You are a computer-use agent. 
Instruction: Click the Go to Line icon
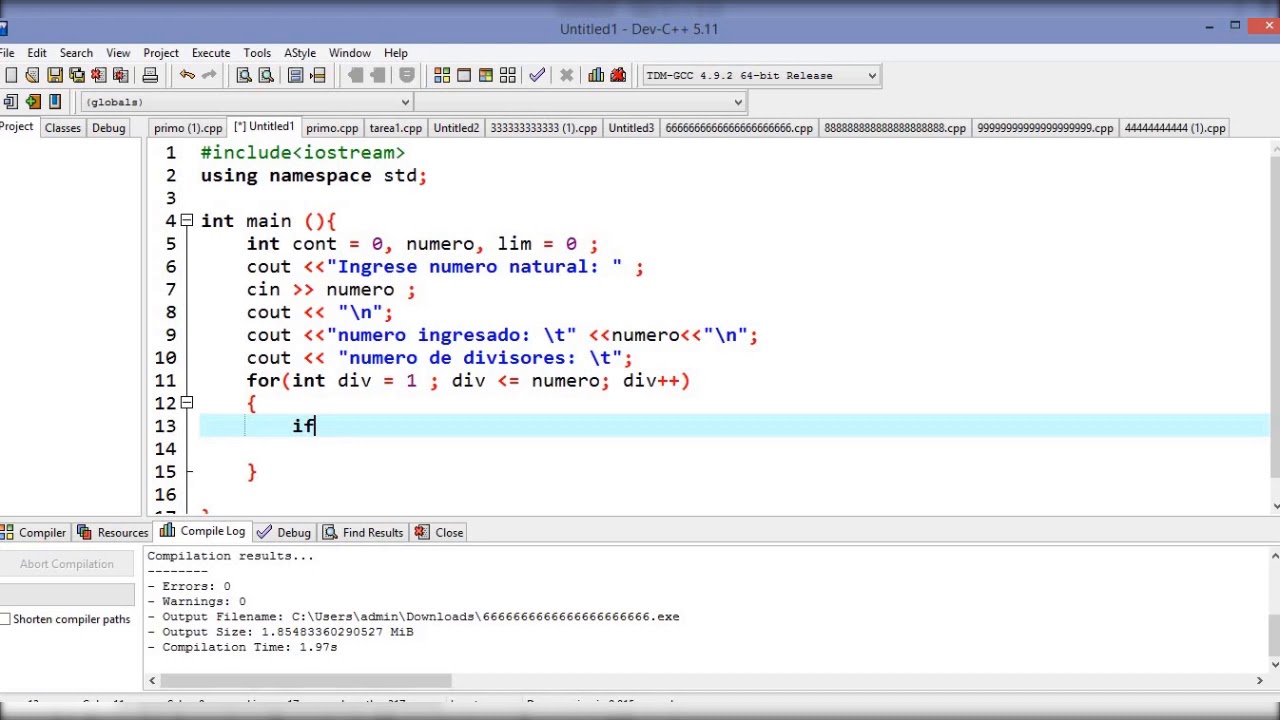pos(318,75)
